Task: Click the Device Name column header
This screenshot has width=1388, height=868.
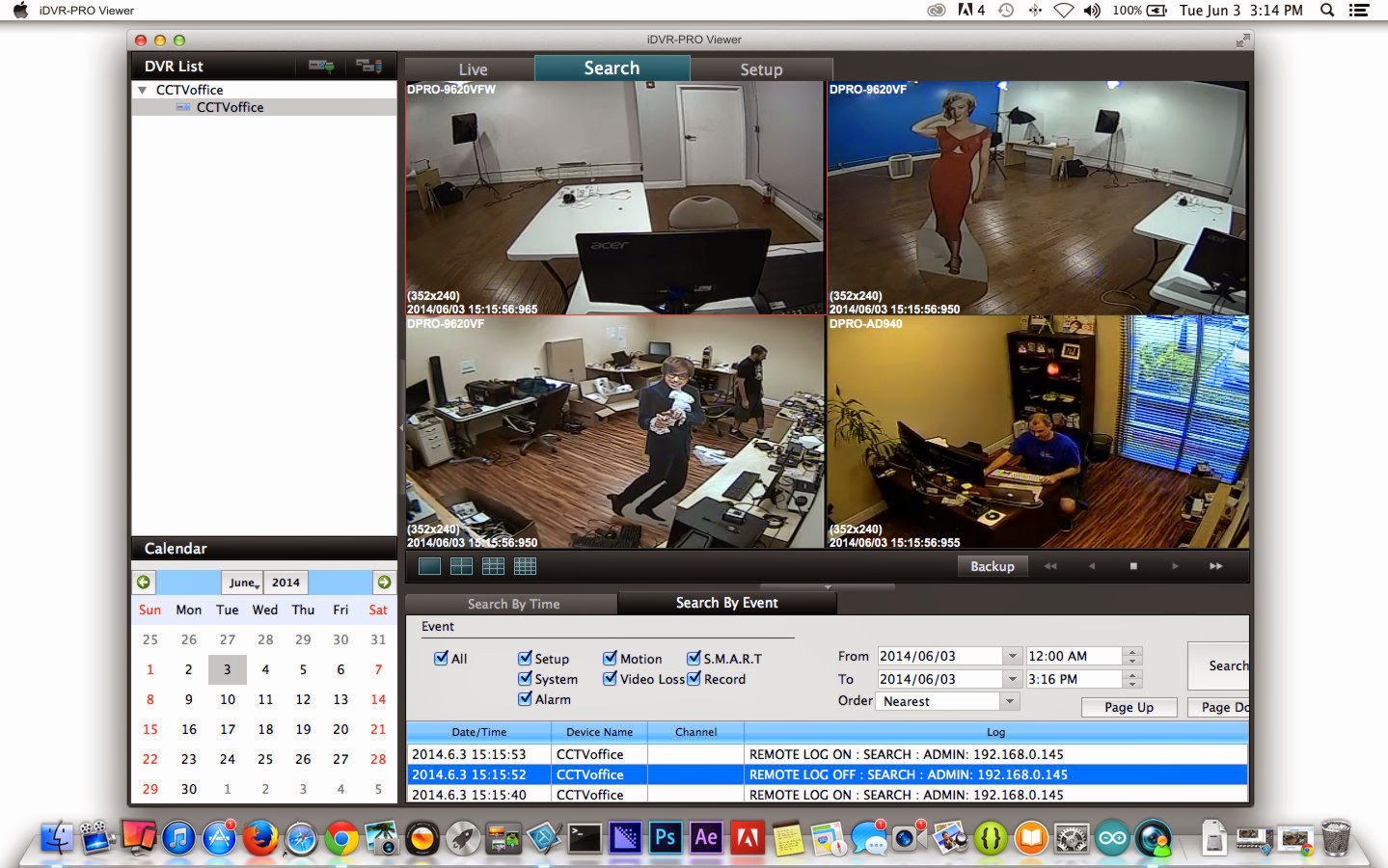Action: pyautogui.click(x=599, y=732)
